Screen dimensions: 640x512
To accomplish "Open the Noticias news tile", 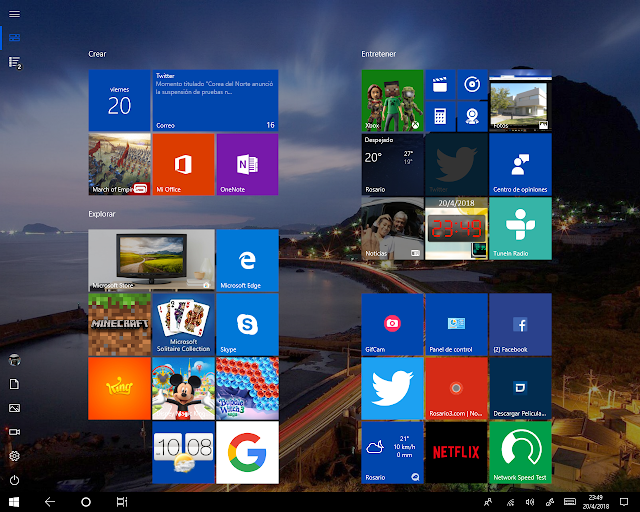I will coord(392,228).
